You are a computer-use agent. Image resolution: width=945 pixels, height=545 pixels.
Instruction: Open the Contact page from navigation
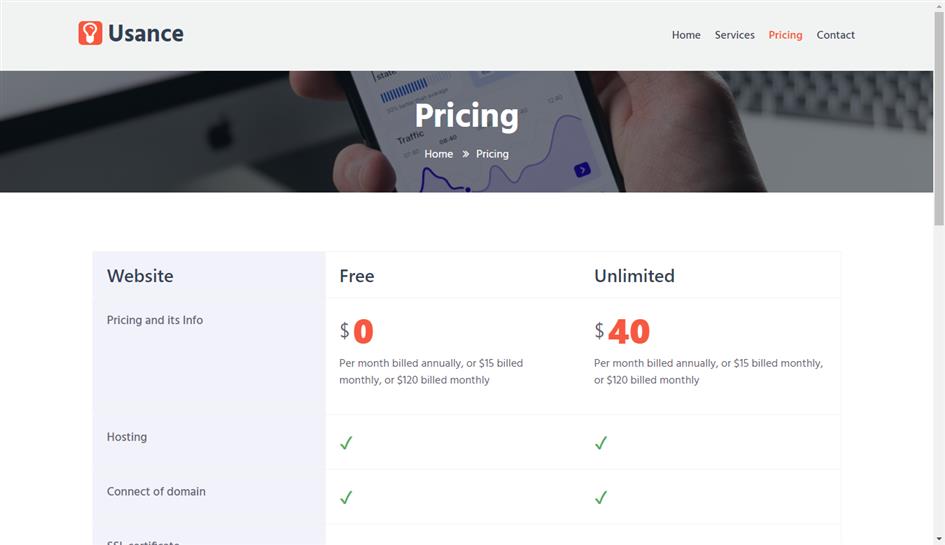point(835,35)
